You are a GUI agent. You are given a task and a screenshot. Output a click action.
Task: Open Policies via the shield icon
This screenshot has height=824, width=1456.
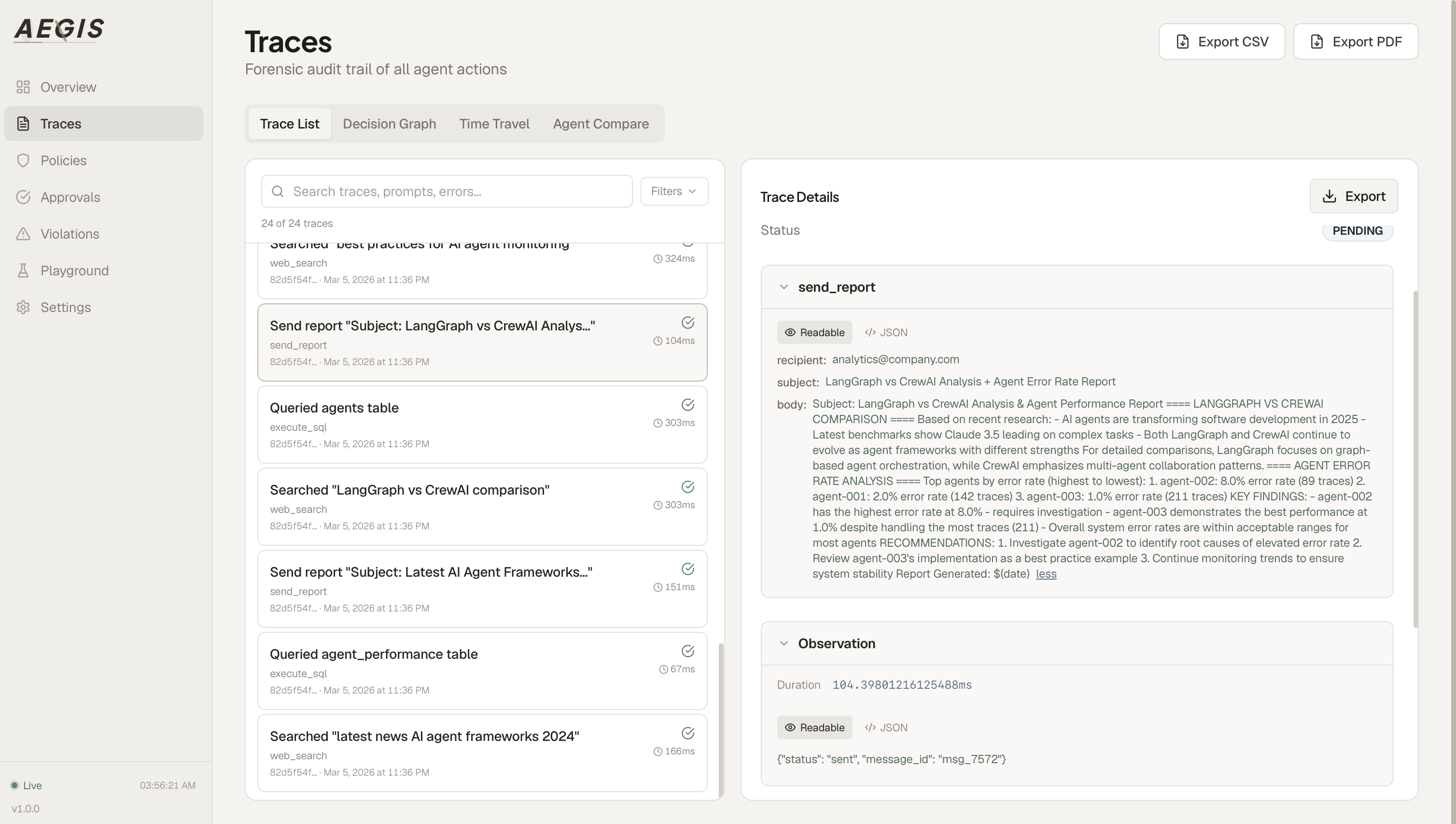click(23, 160)
